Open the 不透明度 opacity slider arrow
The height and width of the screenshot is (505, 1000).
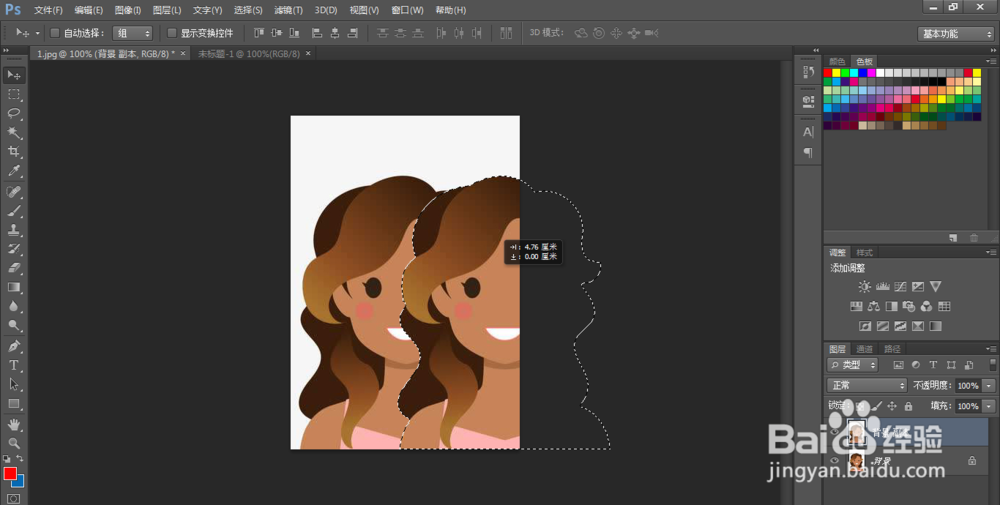click(989, 385)
